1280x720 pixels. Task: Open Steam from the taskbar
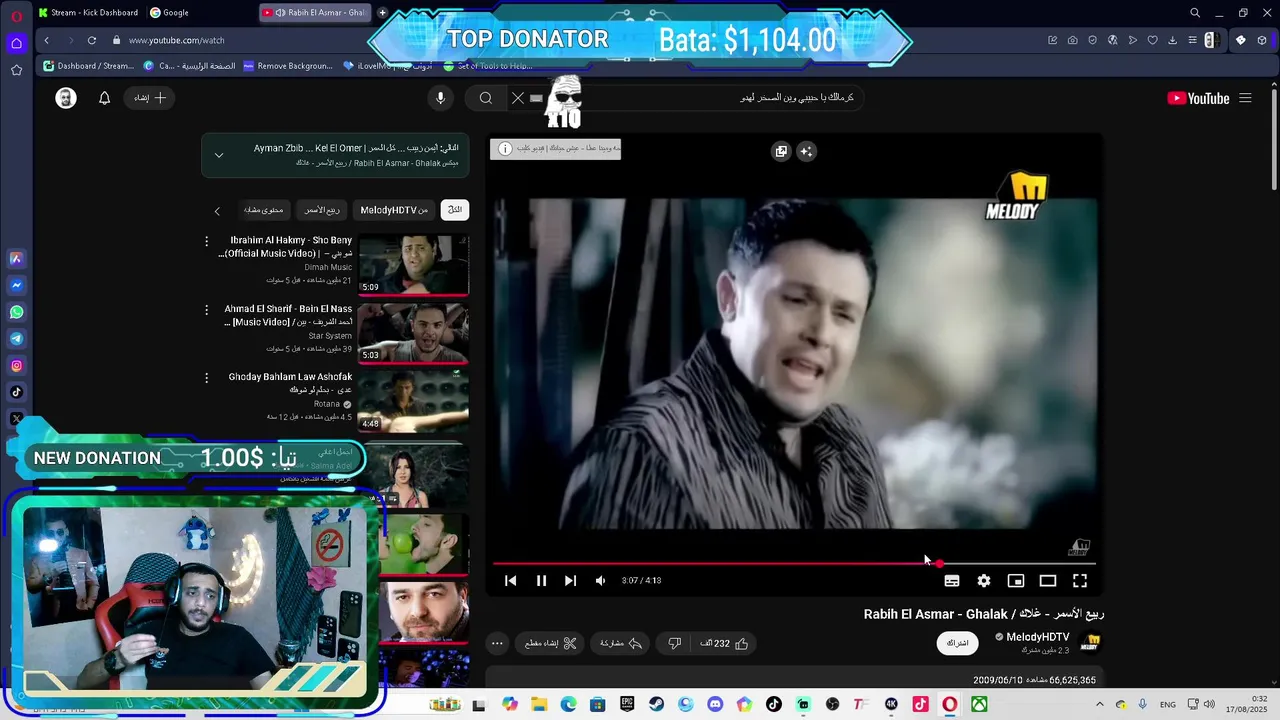(x=656, y=705)
